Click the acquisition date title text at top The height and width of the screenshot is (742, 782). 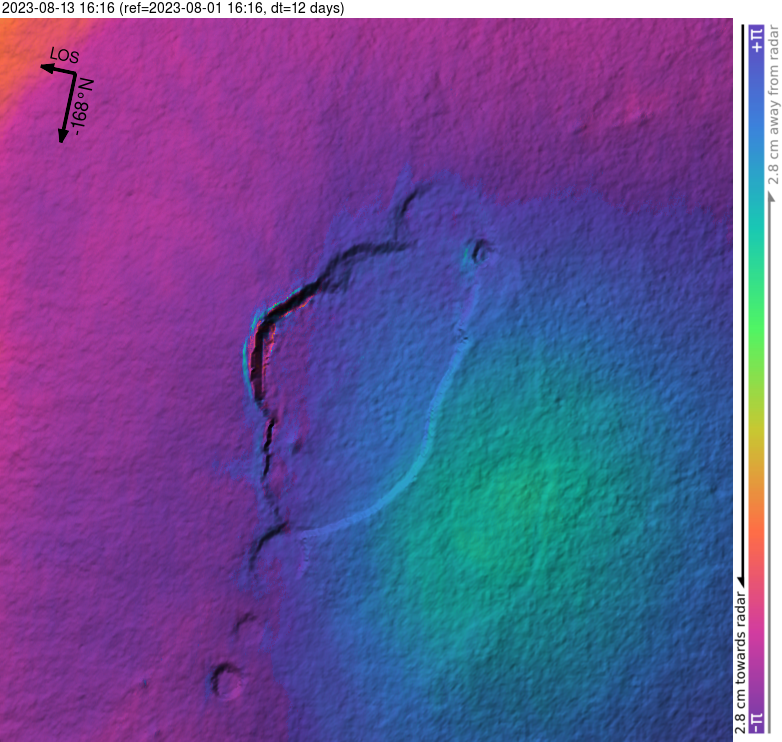[173, 8]
